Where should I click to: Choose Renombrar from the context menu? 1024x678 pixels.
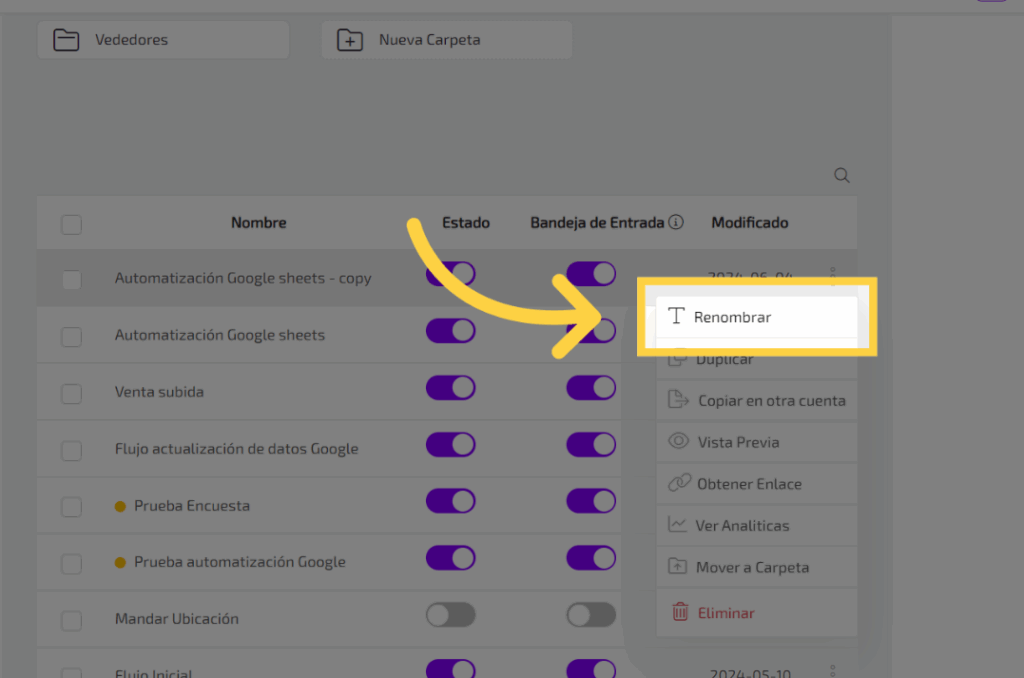click(x=732, y=317)
